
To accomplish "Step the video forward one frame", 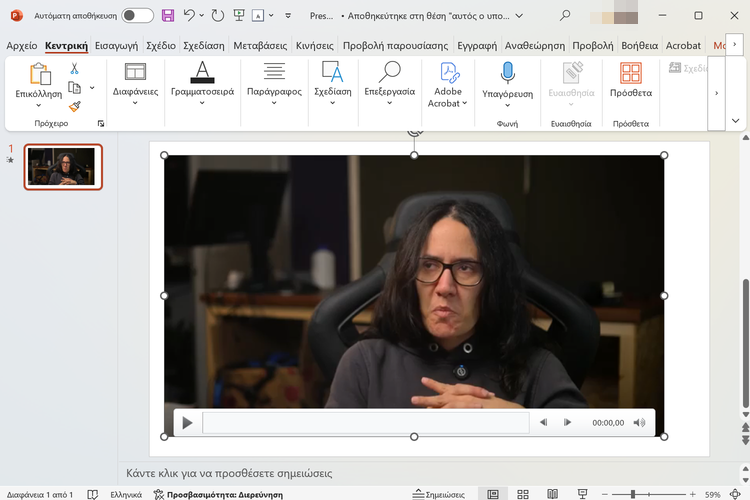I will coord(567,422).
